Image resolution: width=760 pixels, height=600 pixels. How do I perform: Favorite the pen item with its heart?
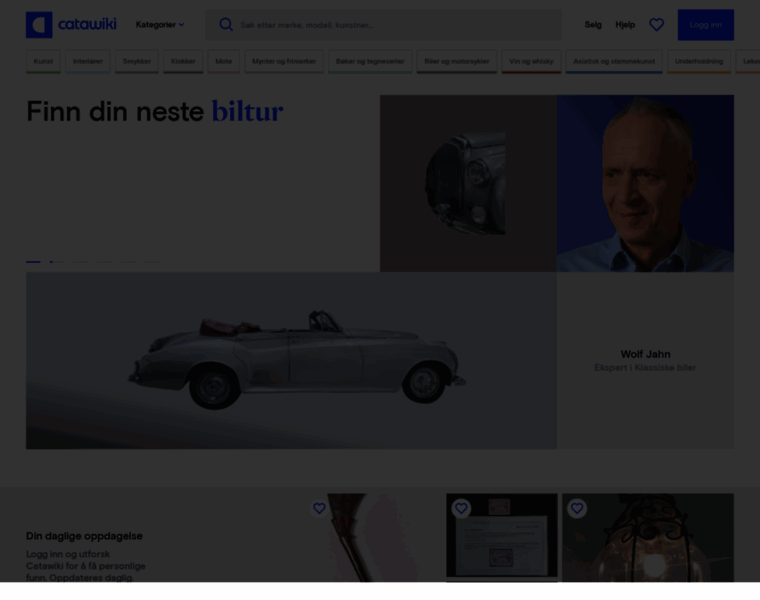319,508
